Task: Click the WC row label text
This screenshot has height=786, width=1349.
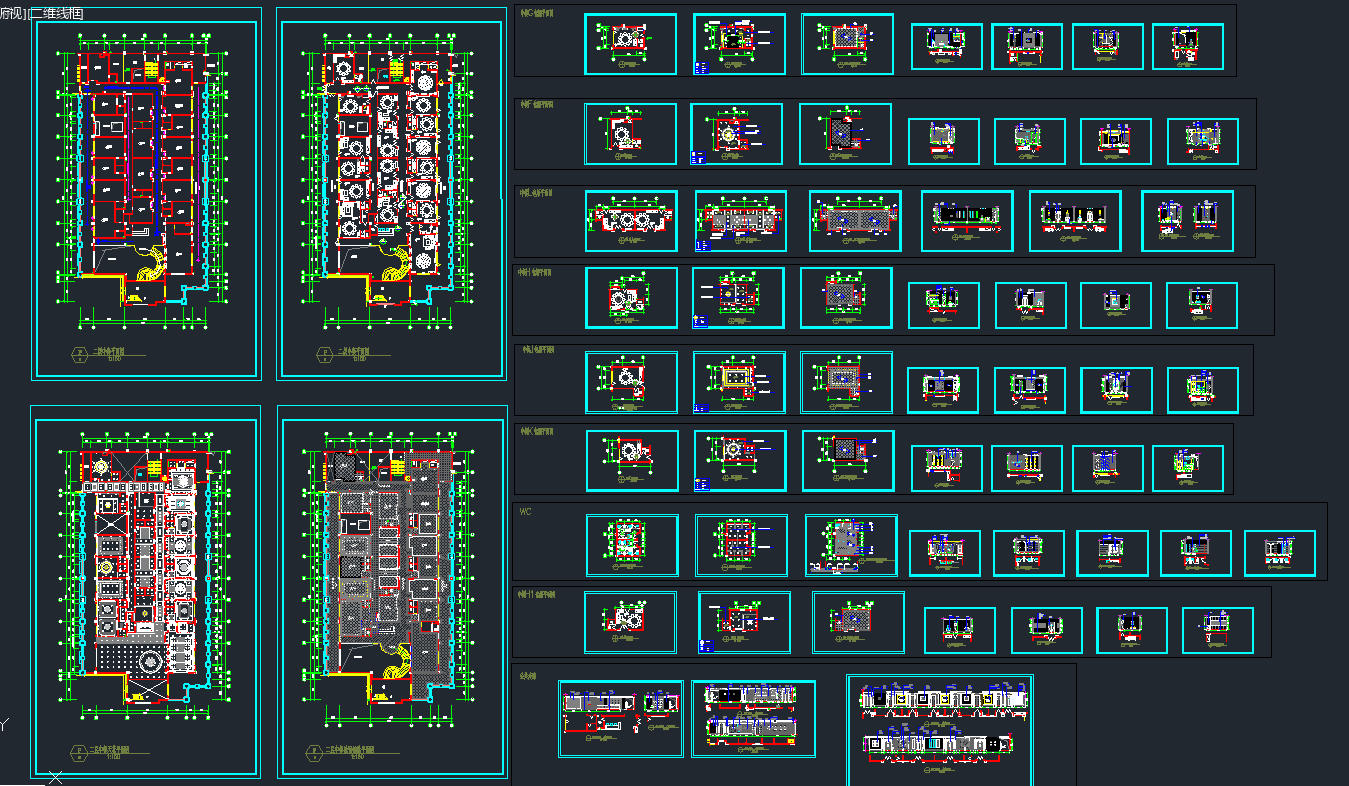Action: [x=525, y=511]
